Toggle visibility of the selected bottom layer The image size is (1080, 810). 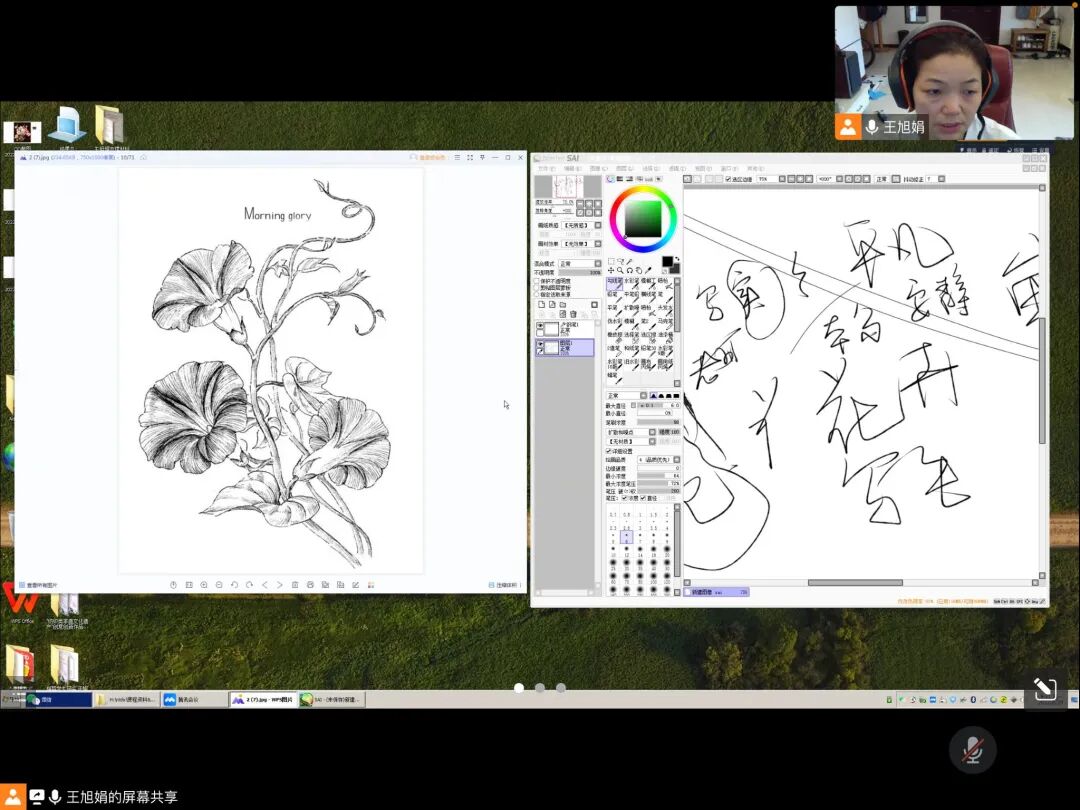(x=540, y=344)
